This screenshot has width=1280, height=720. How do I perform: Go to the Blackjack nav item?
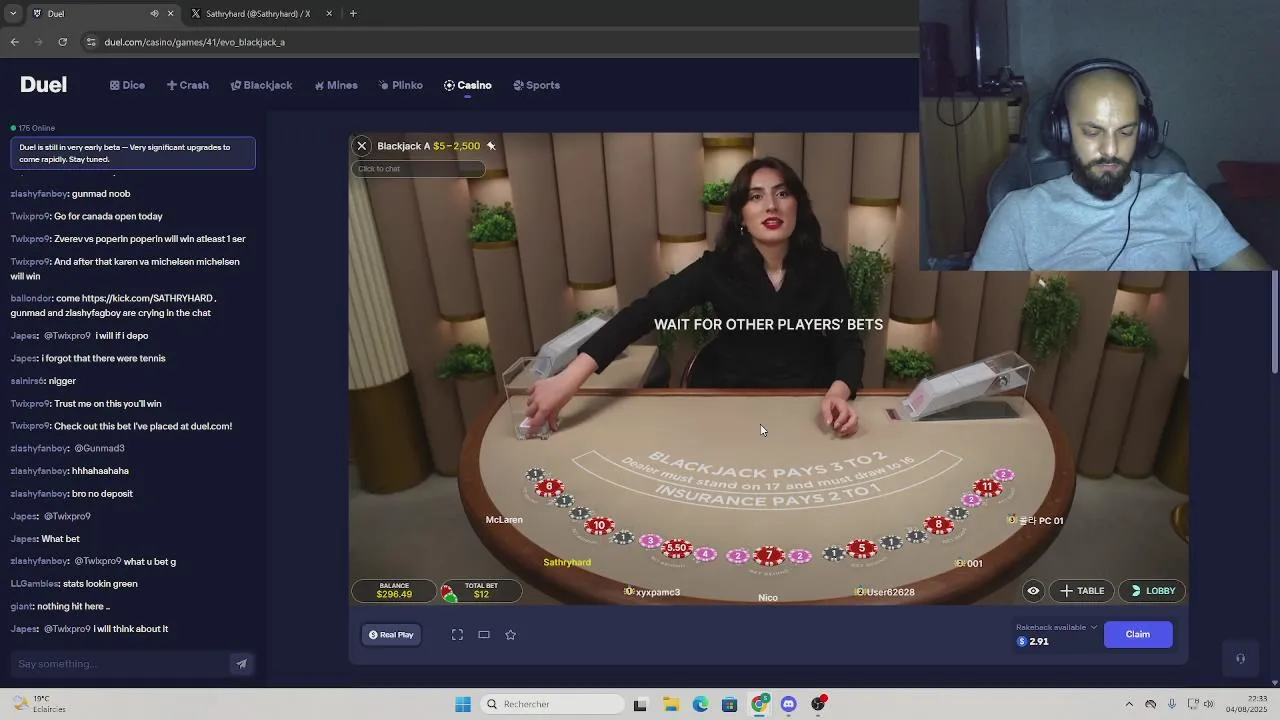click(261, 85)
